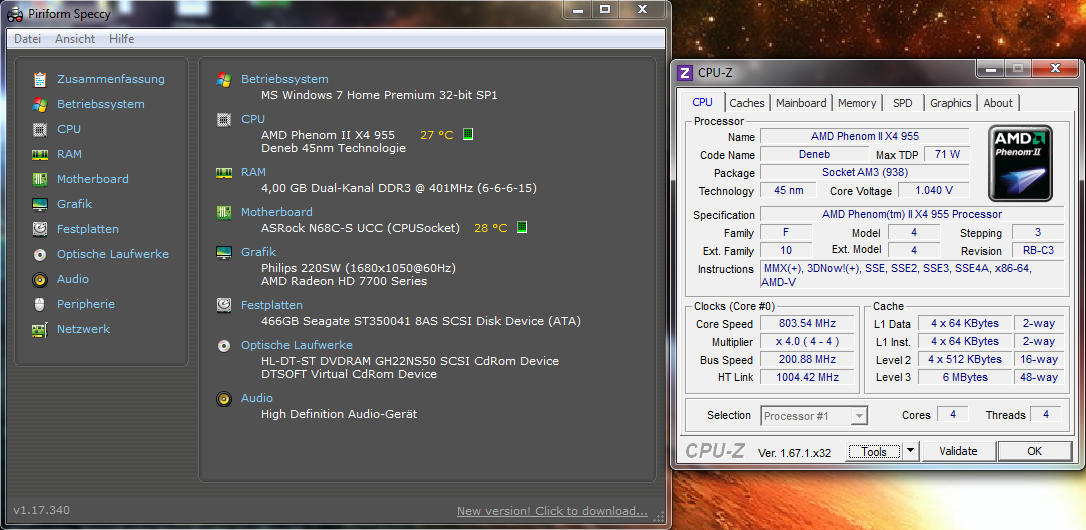Image resolution: width=1086 pixels, height=530 pixels.
Task: Click the board icon beside Motherboard summary heading
Action: click(x=224, y=212)
